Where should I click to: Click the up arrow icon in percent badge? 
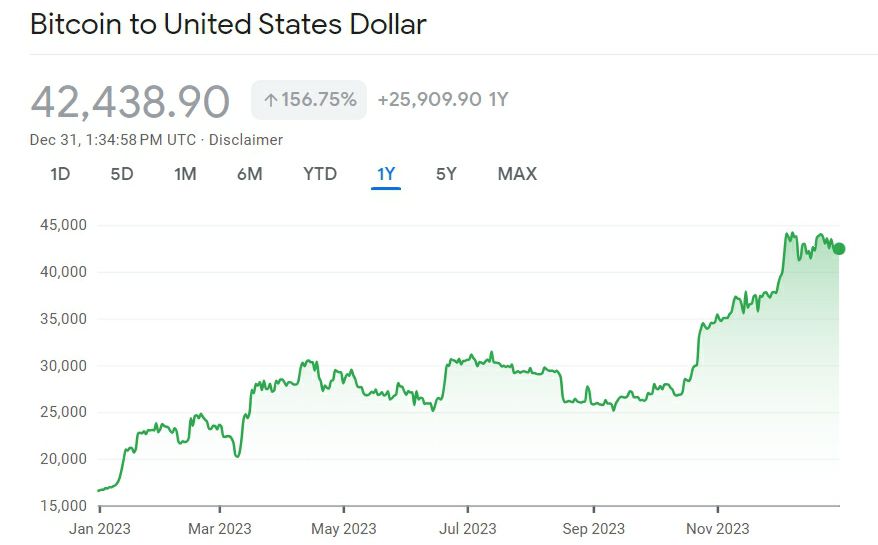[x=270, y=100]
